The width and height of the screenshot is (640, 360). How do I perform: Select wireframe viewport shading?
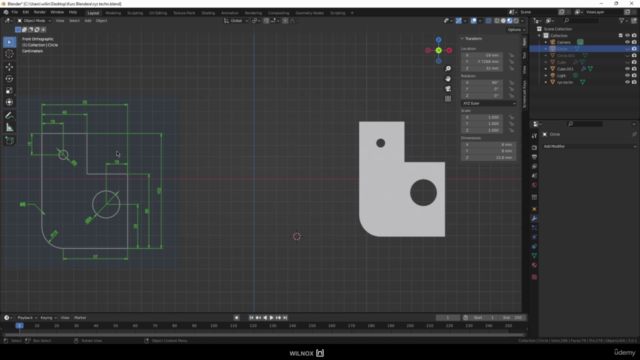coord(497,21)
